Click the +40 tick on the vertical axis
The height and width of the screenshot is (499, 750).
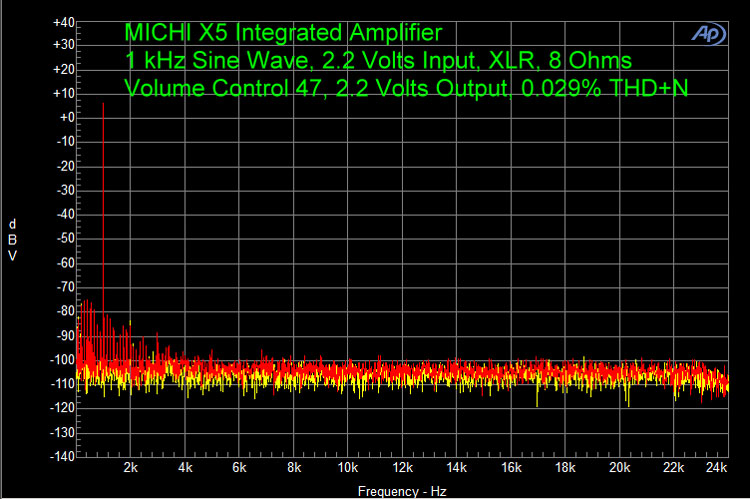(62, 21)
